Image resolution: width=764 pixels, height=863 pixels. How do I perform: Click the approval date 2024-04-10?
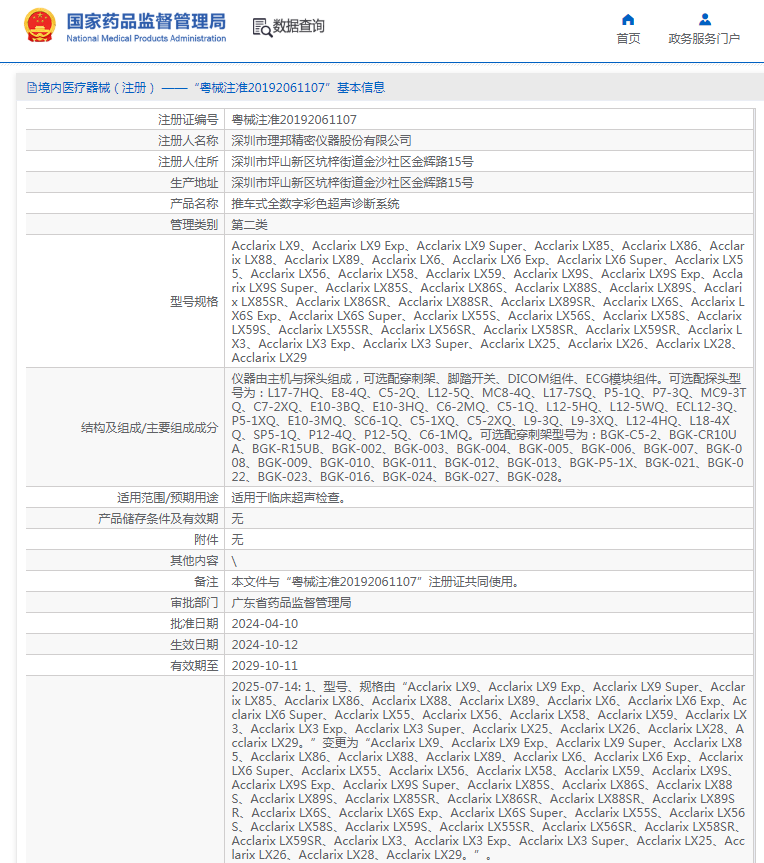[x=264, y=624]
